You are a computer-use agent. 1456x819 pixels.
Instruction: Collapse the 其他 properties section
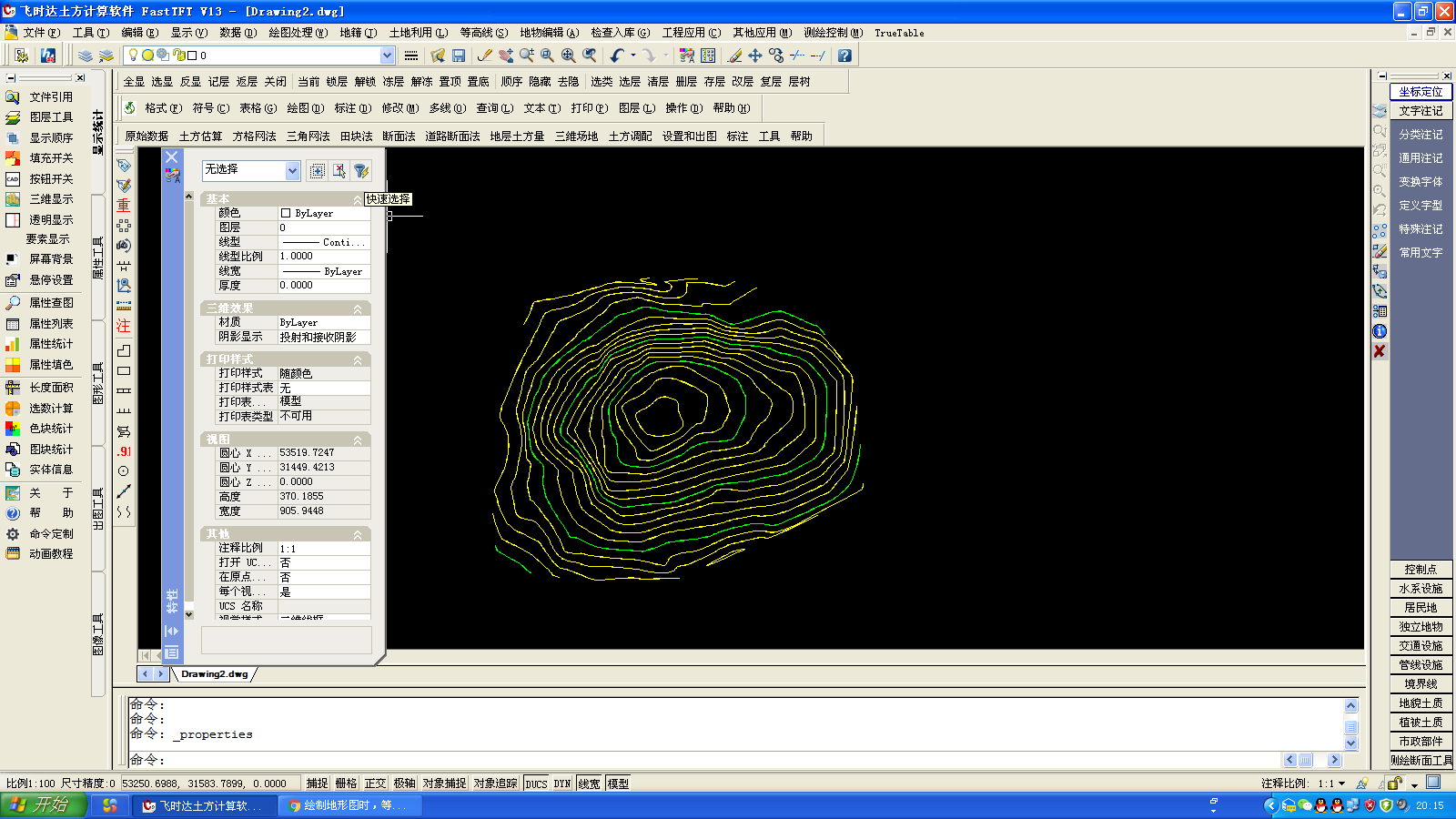coord(358,535)
